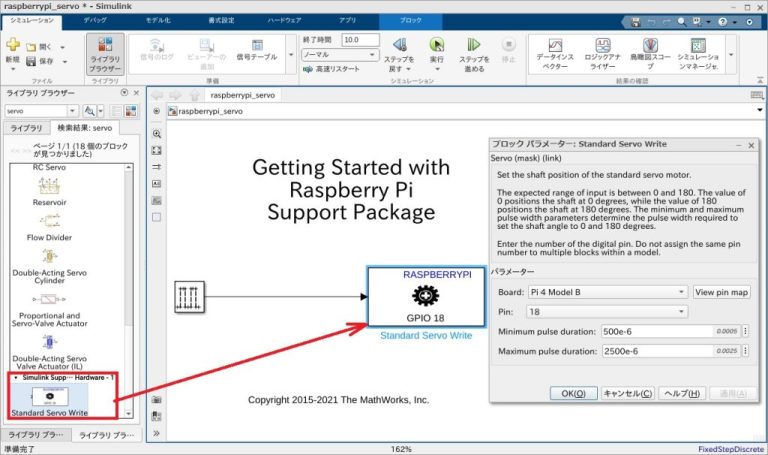
Task: Switch to the 書式設定 ribbon tab
Action: click(x=221, y=21)
